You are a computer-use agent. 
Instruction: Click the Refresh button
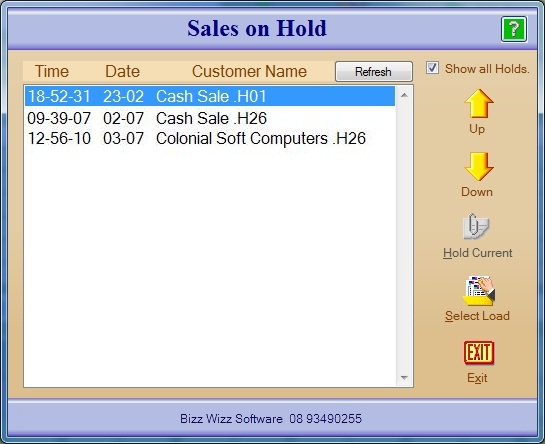[x=374, y=72]
